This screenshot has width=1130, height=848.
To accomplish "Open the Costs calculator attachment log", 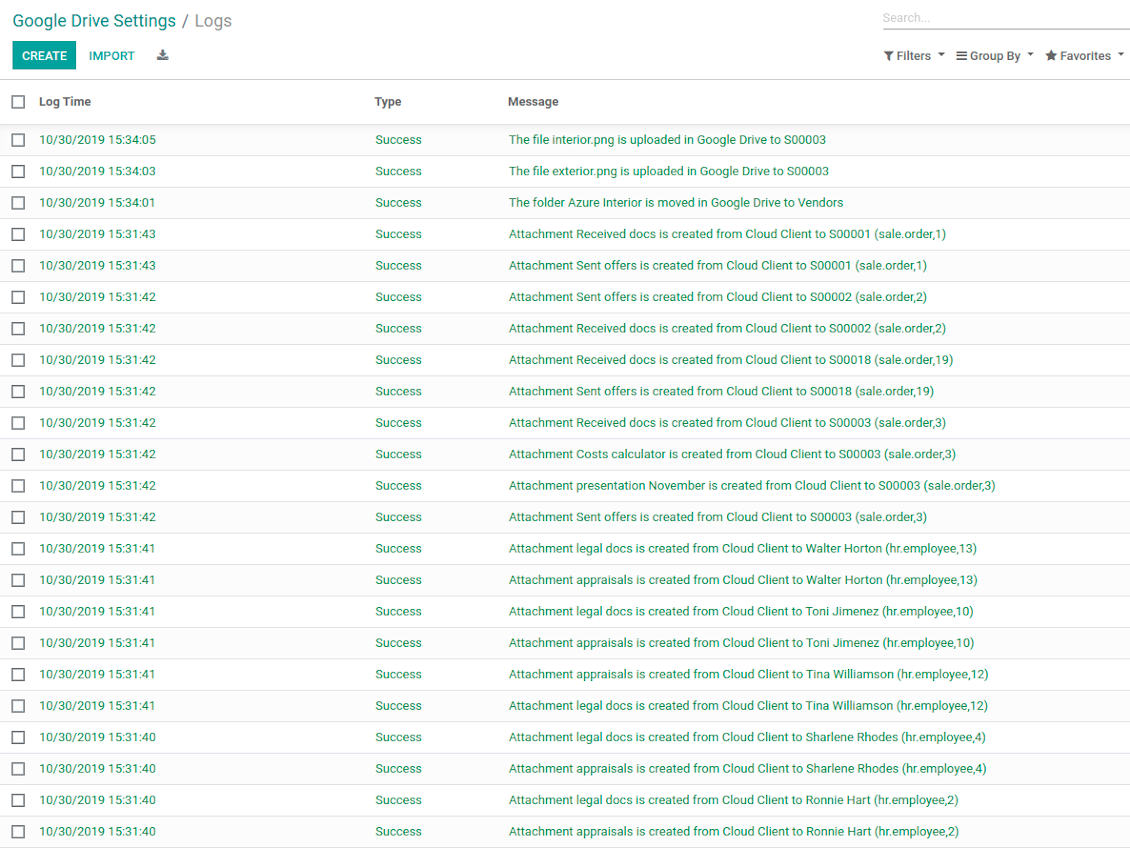I will point(732,454).
